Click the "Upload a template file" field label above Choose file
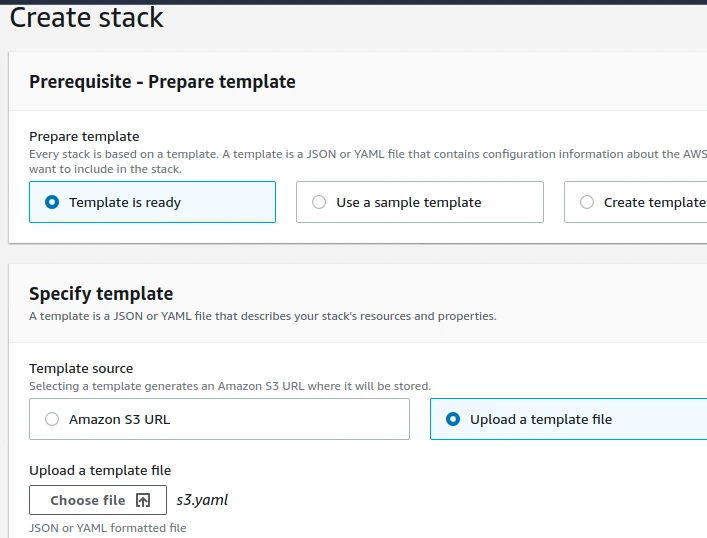The height and width of the screenshot is (538, 707). tap(100, 471)
